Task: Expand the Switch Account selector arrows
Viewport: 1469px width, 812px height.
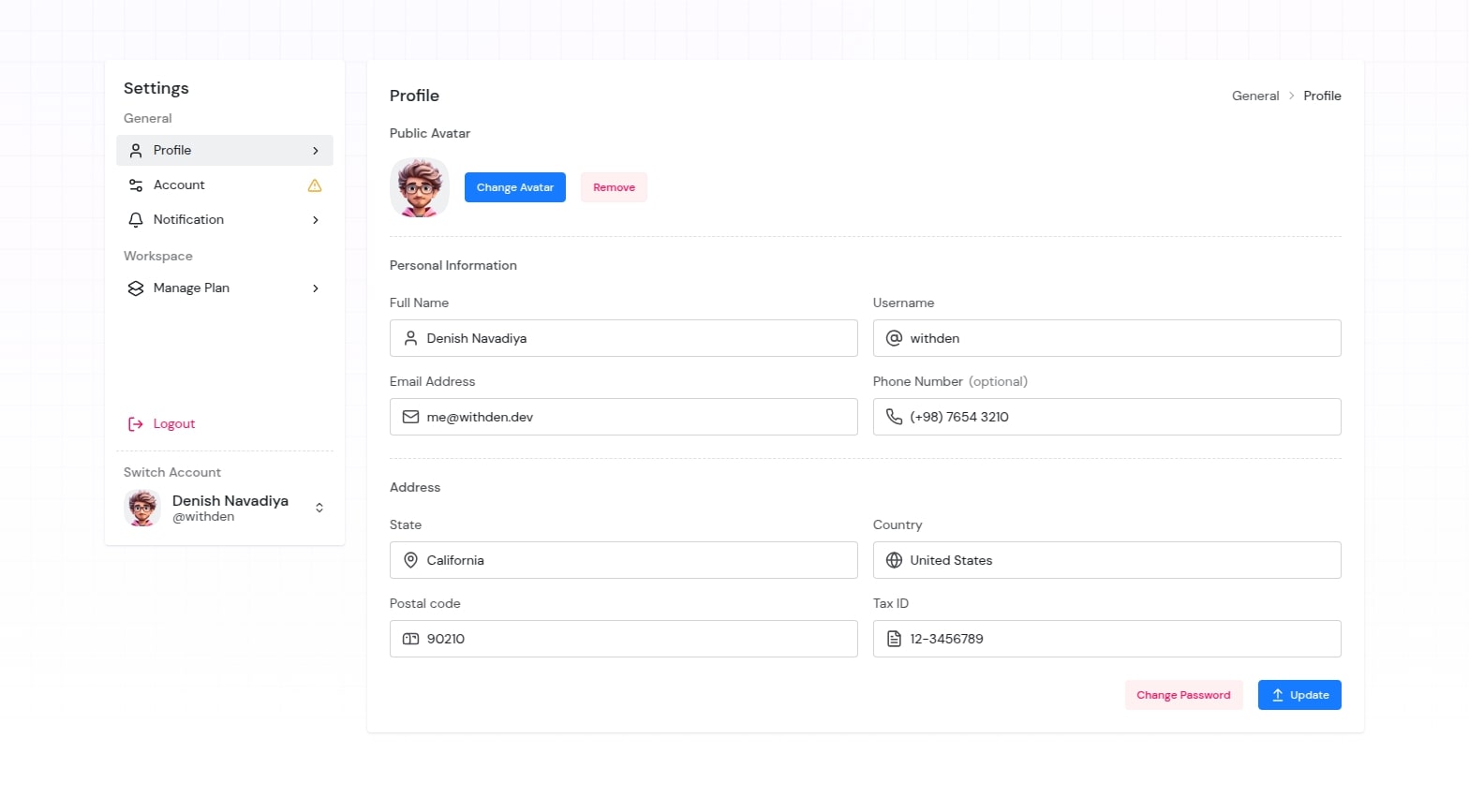Action: (x=319, y=508)
